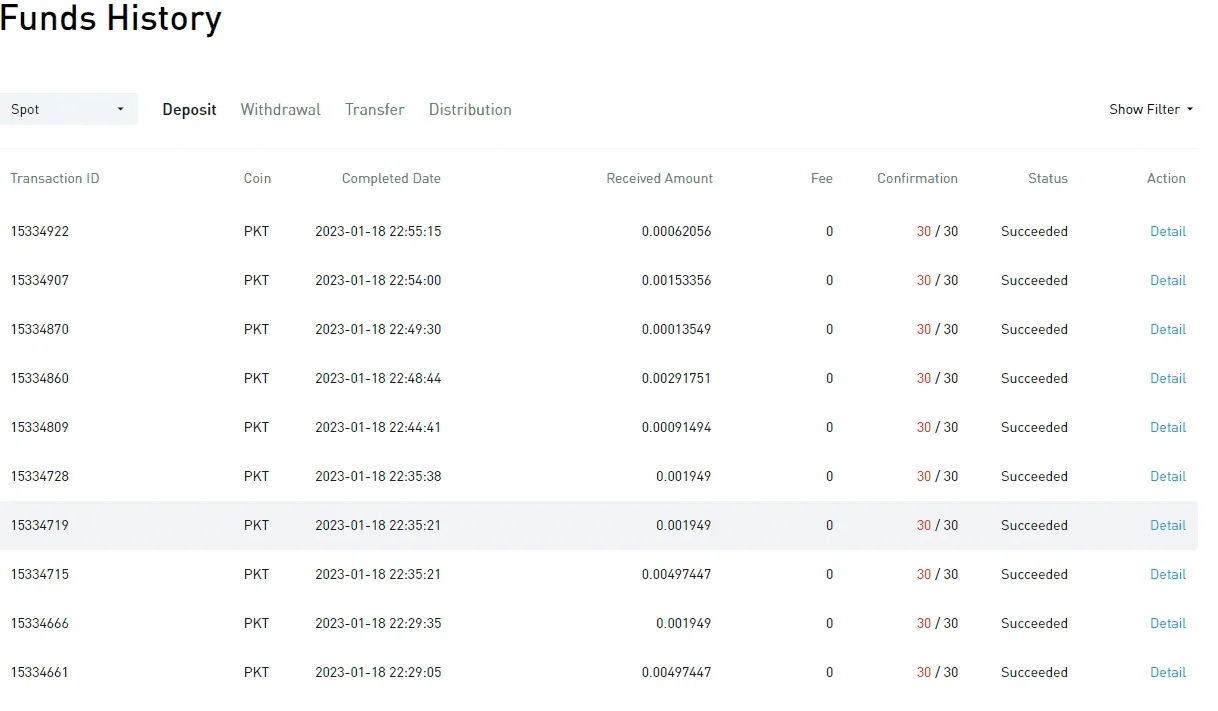Click the Status column header
The image size is (1218, 711).
[1048, 178]
